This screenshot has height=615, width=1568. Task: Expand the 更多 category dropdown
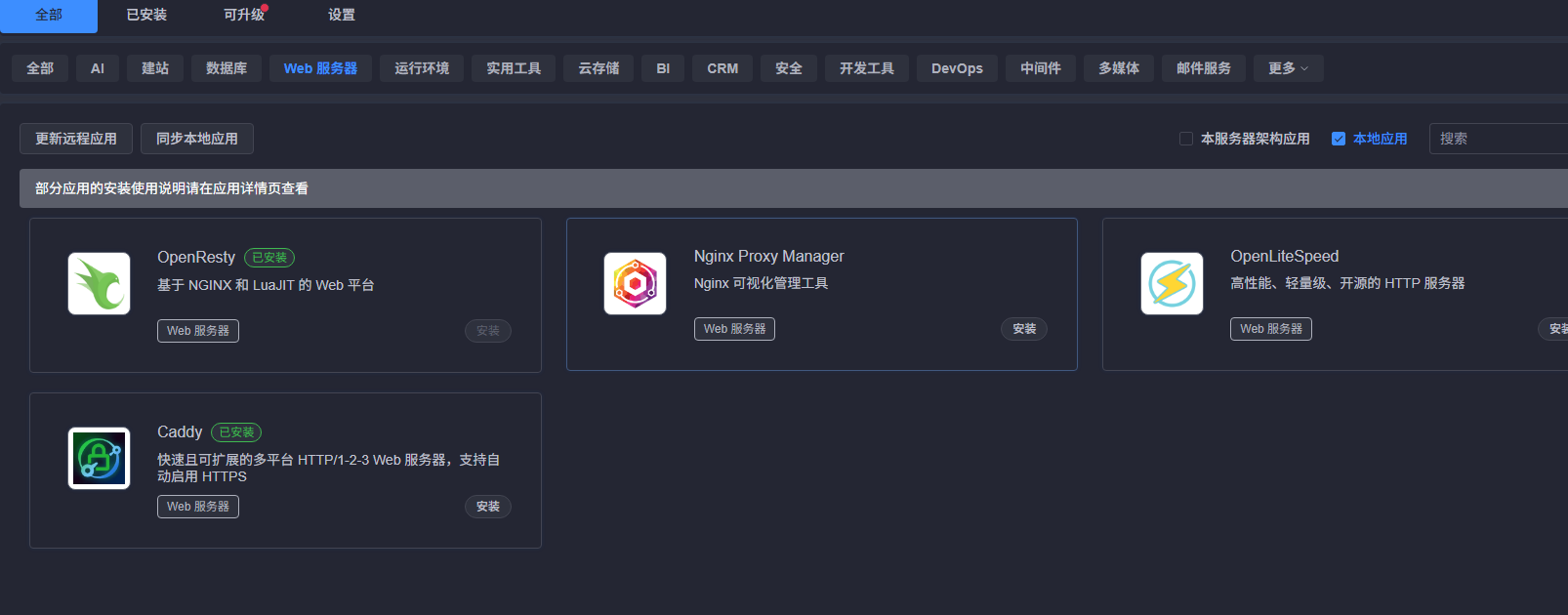pos(1289,68)
